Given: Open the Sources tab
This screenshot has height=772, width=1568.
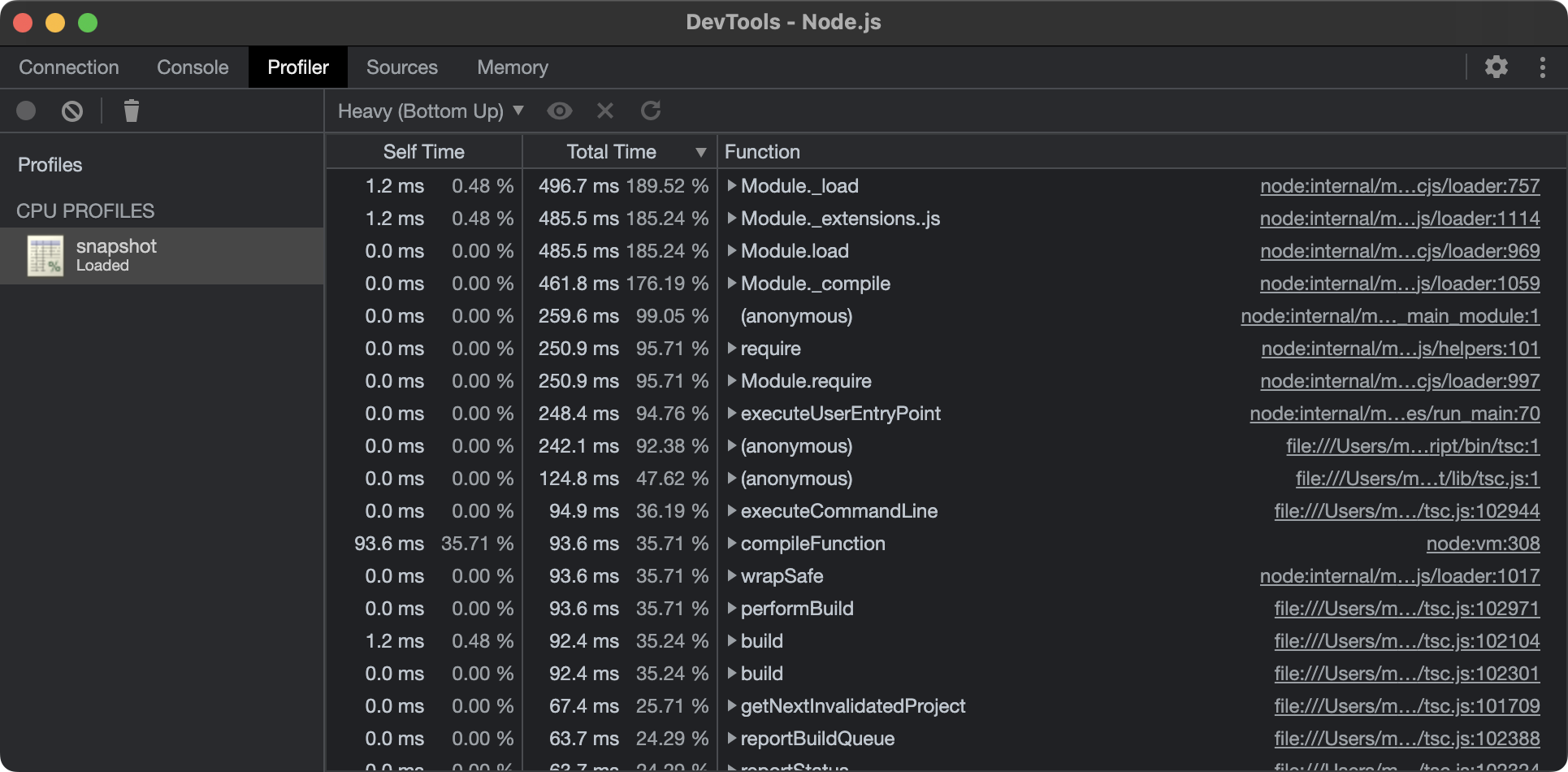Looking at the screenshot, I should point(401,67).
